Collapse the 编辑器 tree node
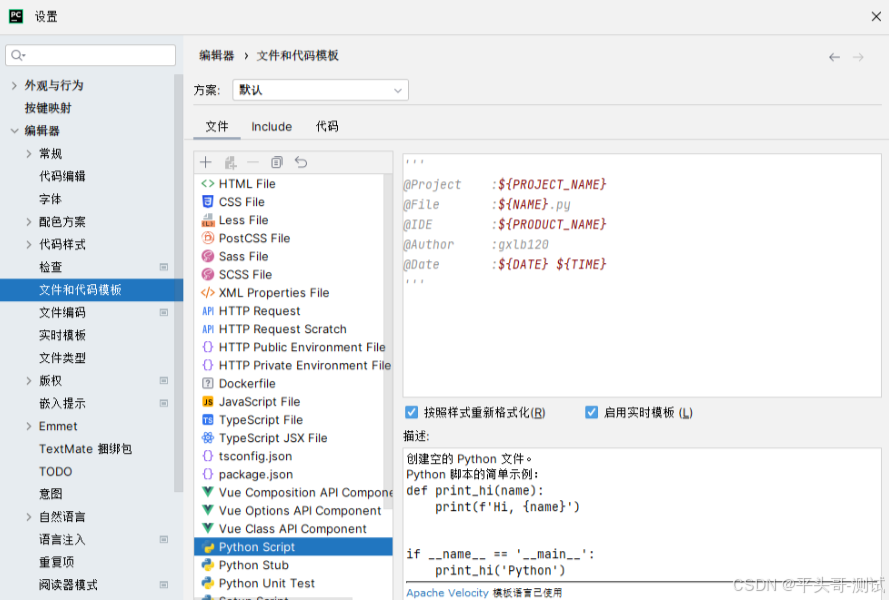Image resolution: width=889 pixels, height=600 pixels. click(x=14, y=131)
